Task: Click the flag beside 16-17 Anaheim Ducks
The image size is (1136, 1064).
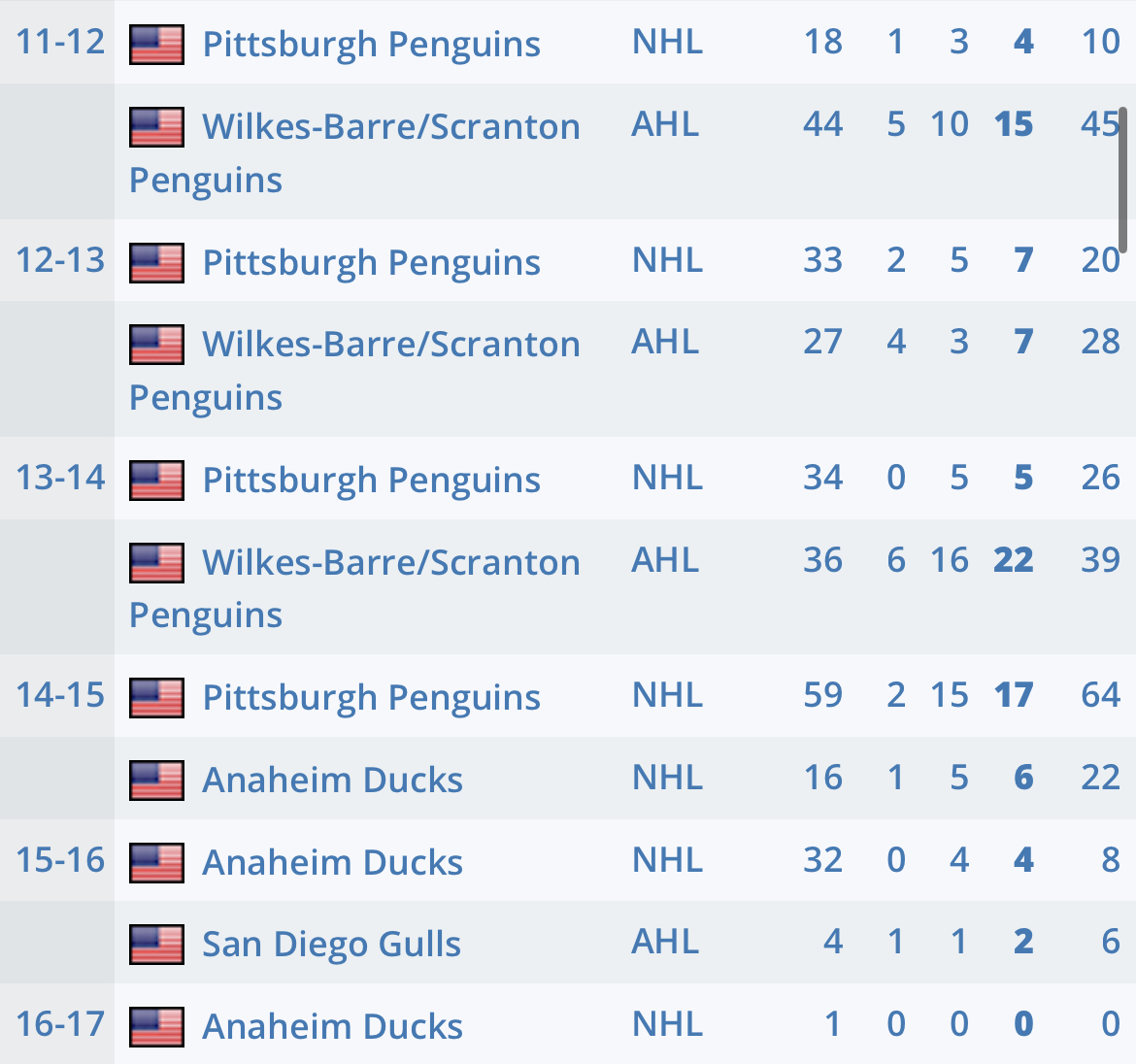Action: click(x=156, y=1027)
